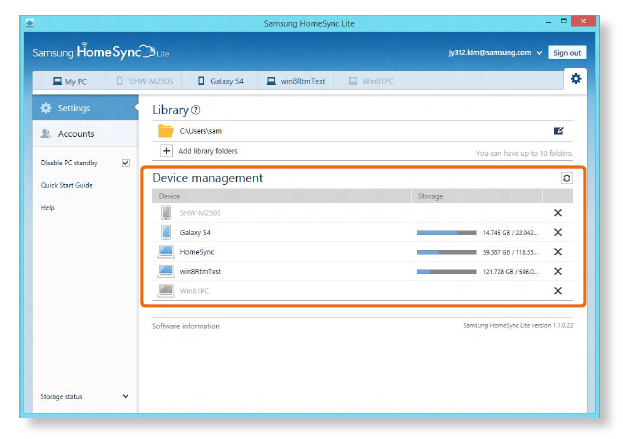
Task: Switch to the win8RtmTest tab
Action: point(296,81)
